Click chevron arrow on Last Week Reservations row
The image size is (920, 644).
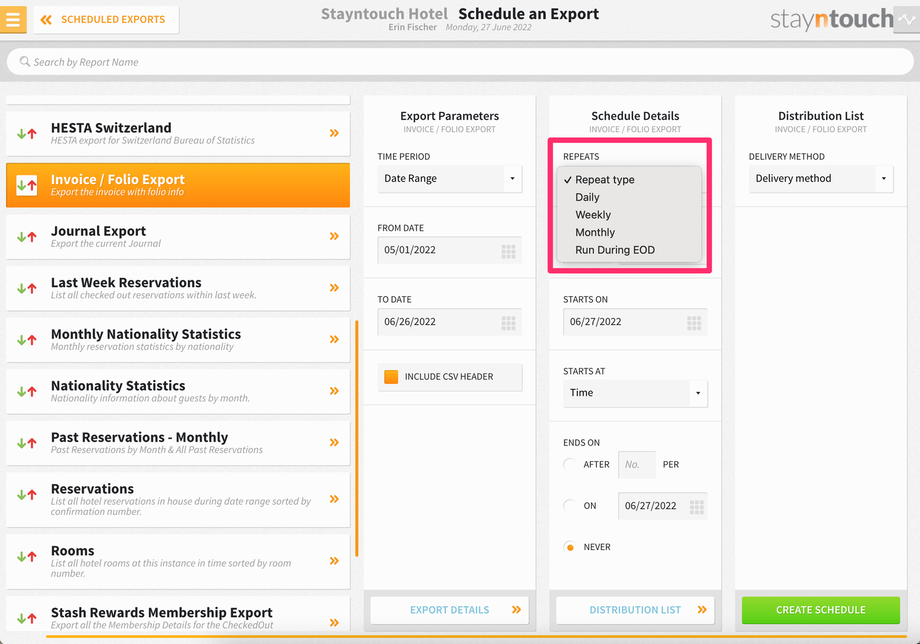[x=334, y=288]
